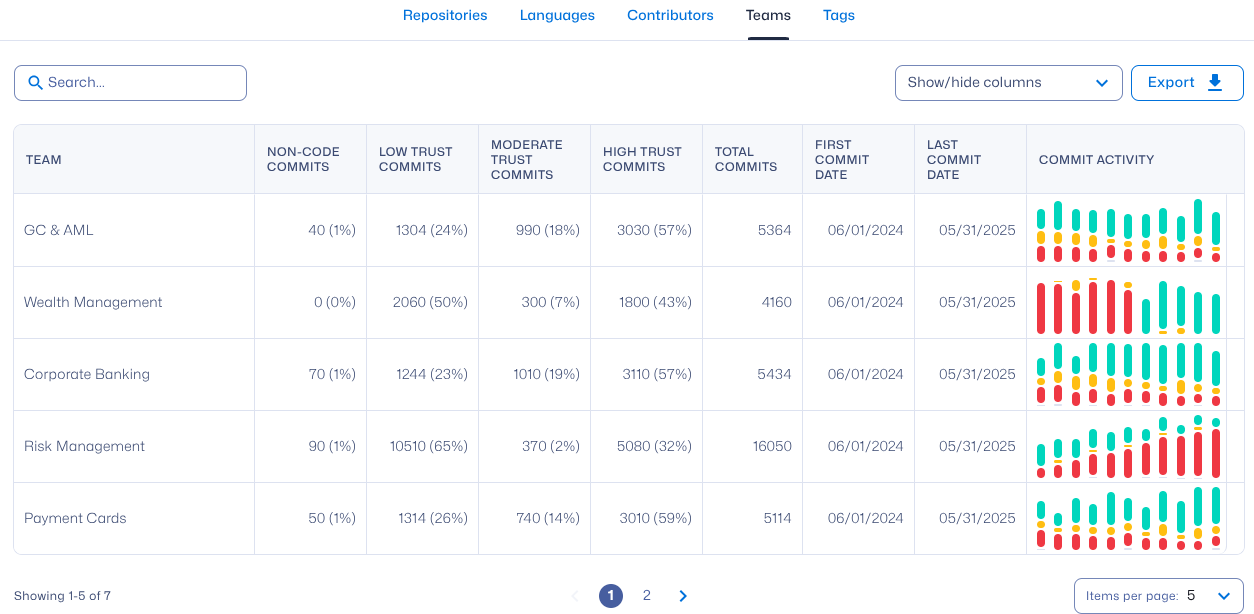Image resolution: width=1254 pixels, height=614 pixels.
Task: Click the search magnifier icon
Action: click(x=35, y=83)
